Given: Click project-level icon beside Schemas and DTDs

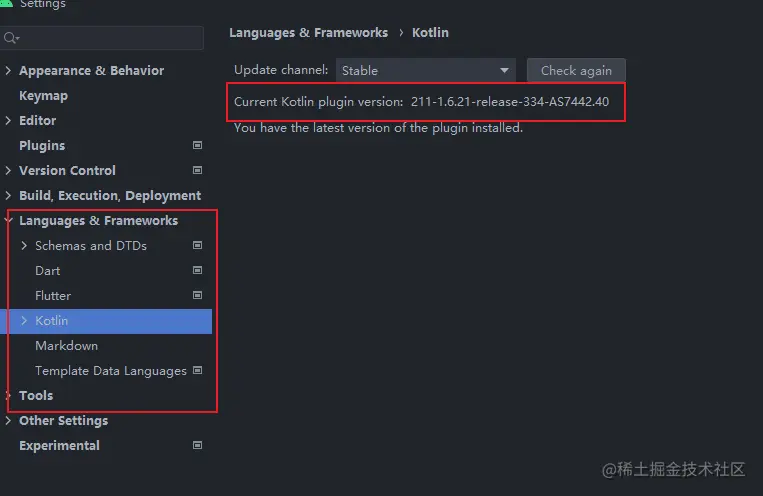Looking at the screenshot, I should 197,245.
